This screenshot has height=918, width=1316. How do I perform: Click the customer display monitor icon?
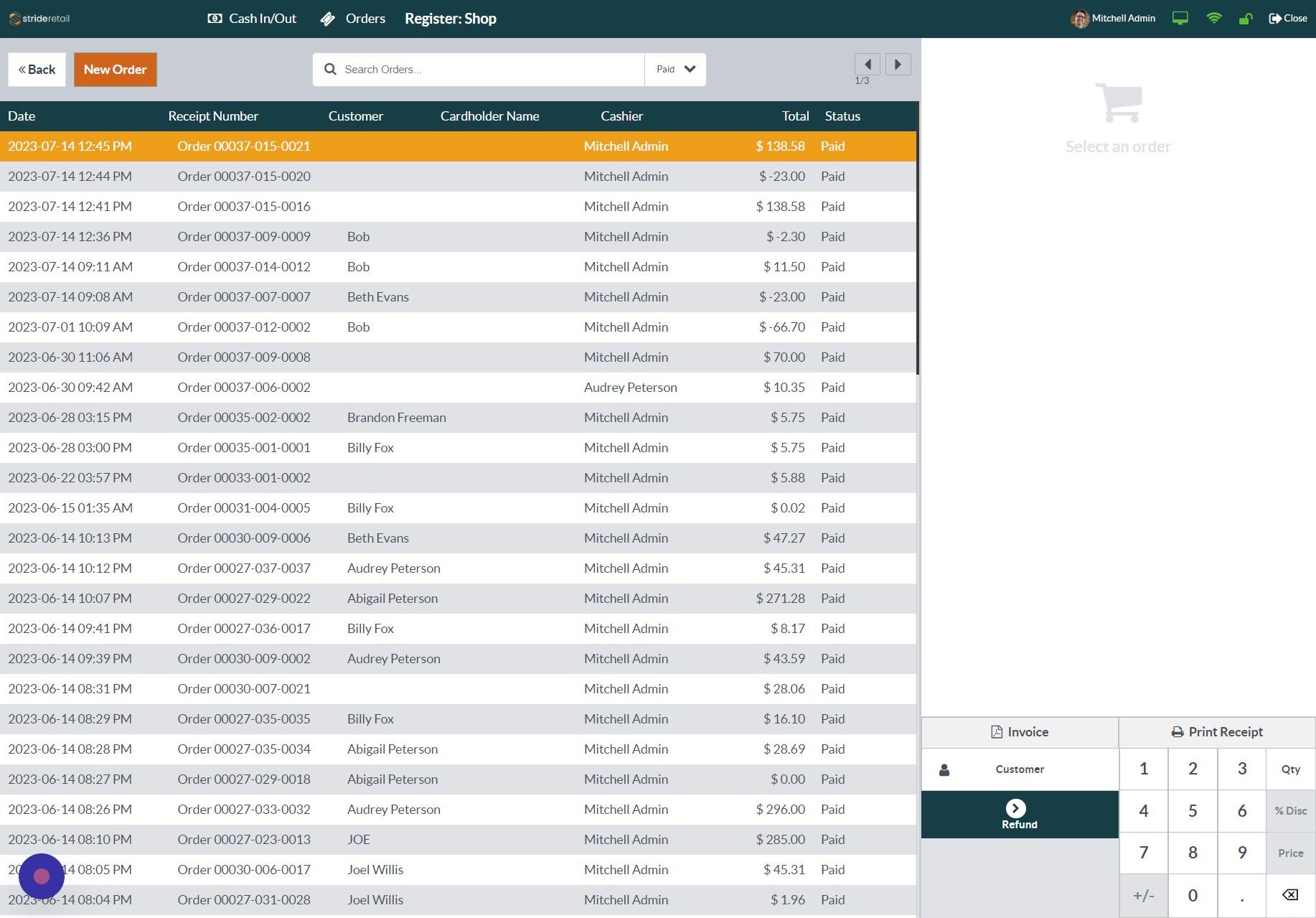1180,19
